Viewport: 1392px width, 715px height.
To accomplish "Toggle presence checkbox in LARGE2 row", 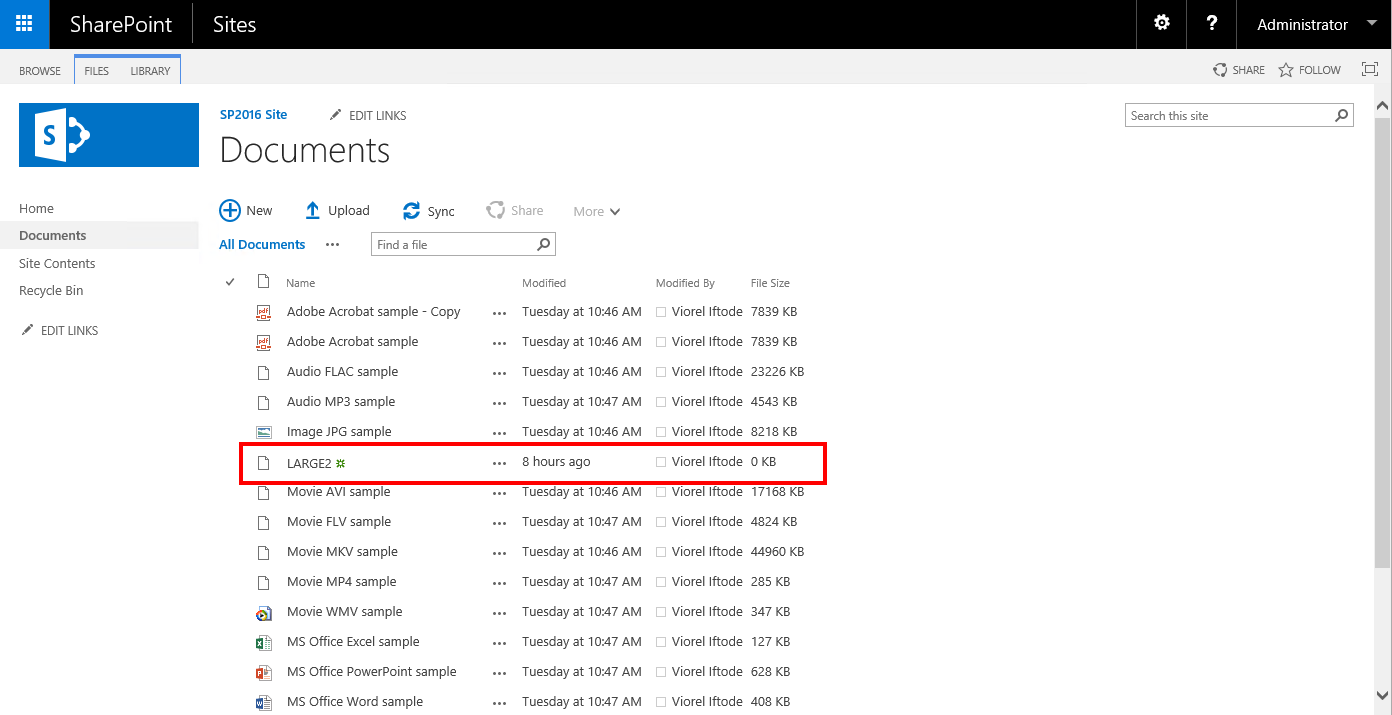I will (x=661, y=462).
